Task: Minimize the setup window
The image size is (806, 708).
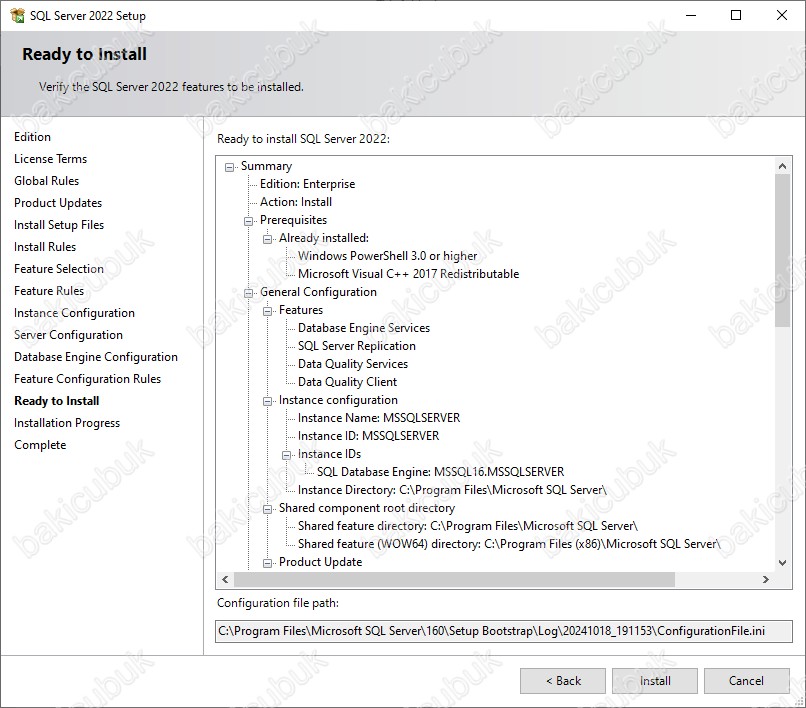Action: [x=691, y=15]
